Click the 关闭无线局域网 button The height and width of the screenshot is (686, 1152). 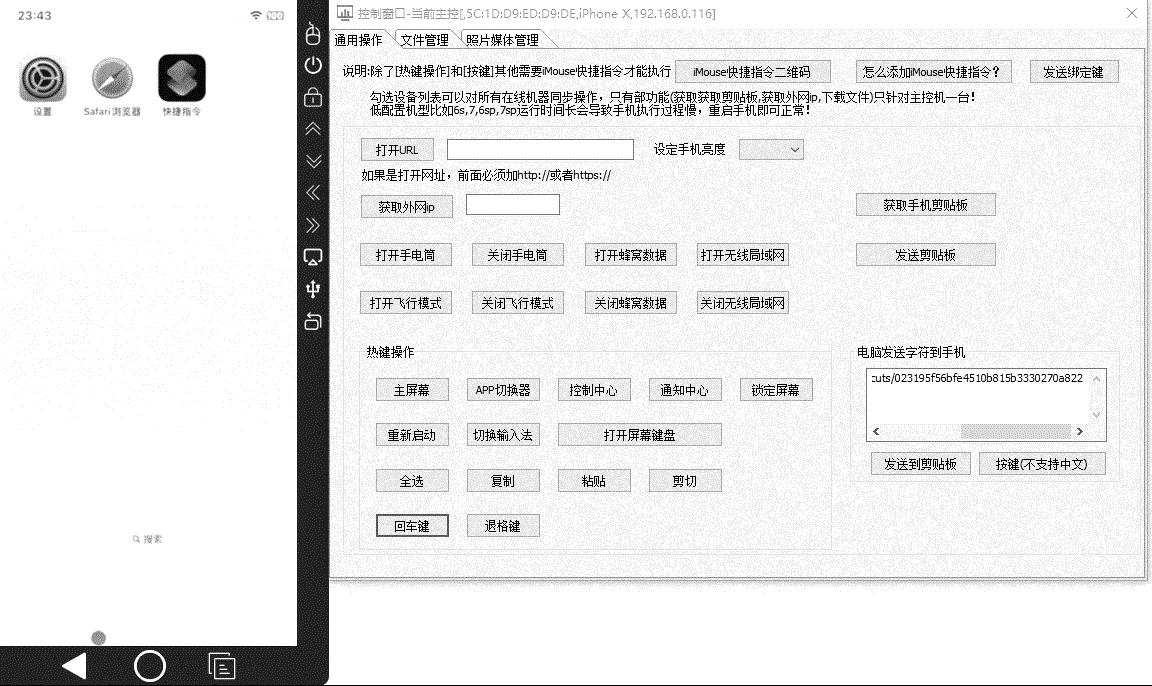coord(743,303)
